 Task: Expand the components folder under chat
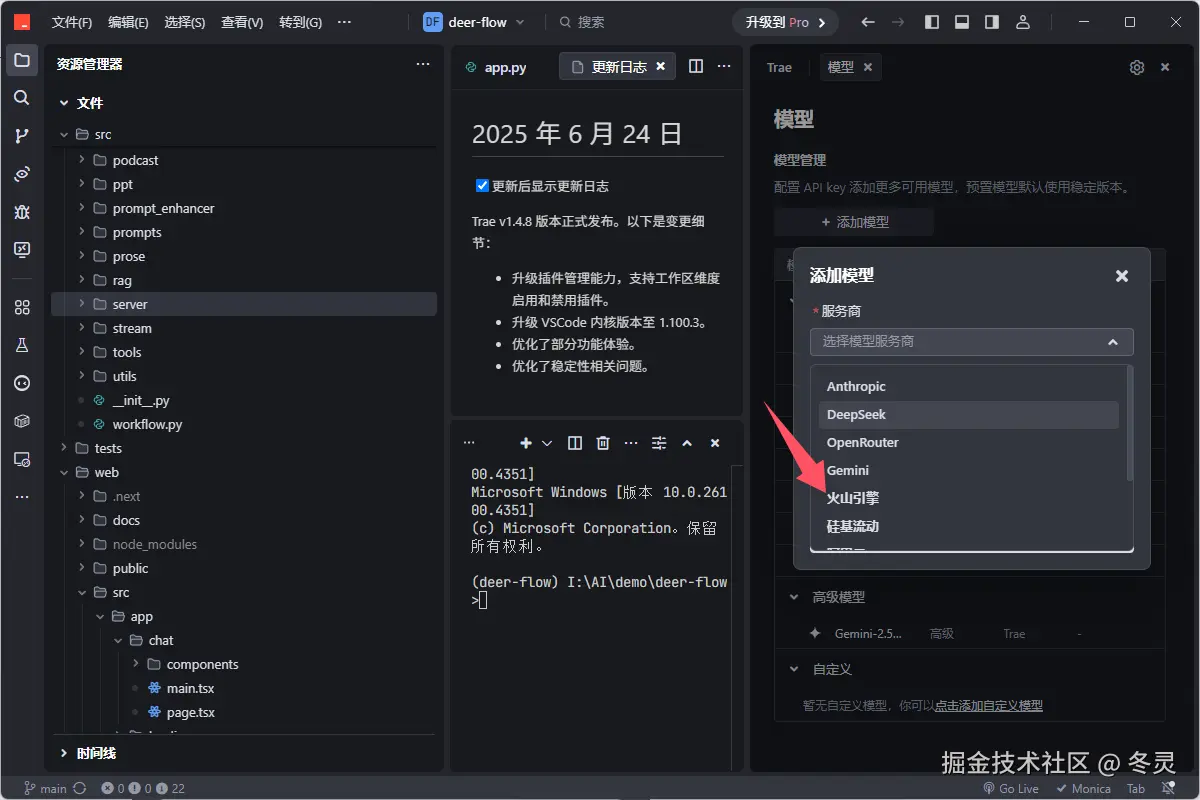point(137,664)
